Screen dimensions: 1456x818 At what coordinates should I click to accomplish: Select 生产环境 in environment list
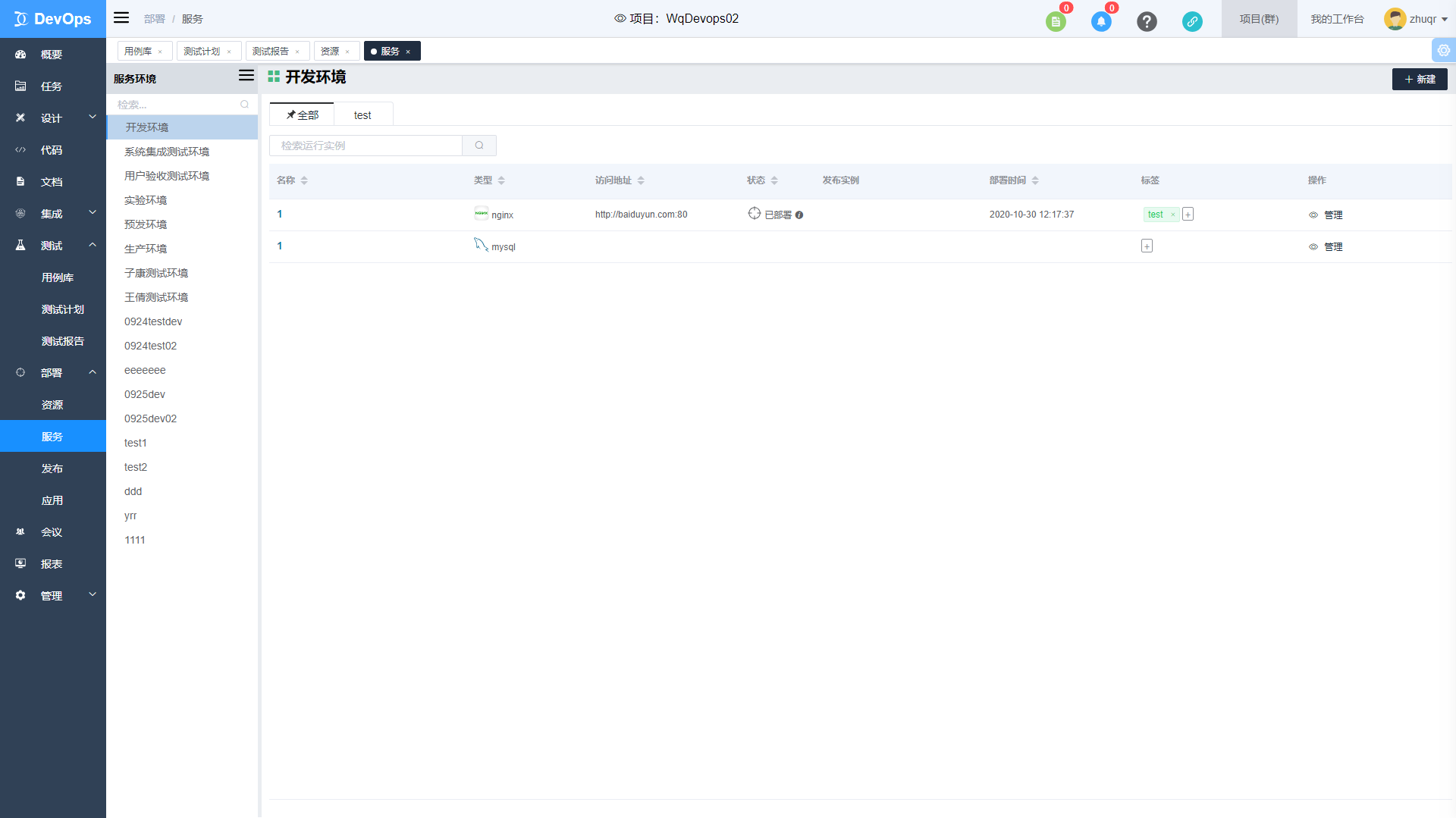pos(182,249)
